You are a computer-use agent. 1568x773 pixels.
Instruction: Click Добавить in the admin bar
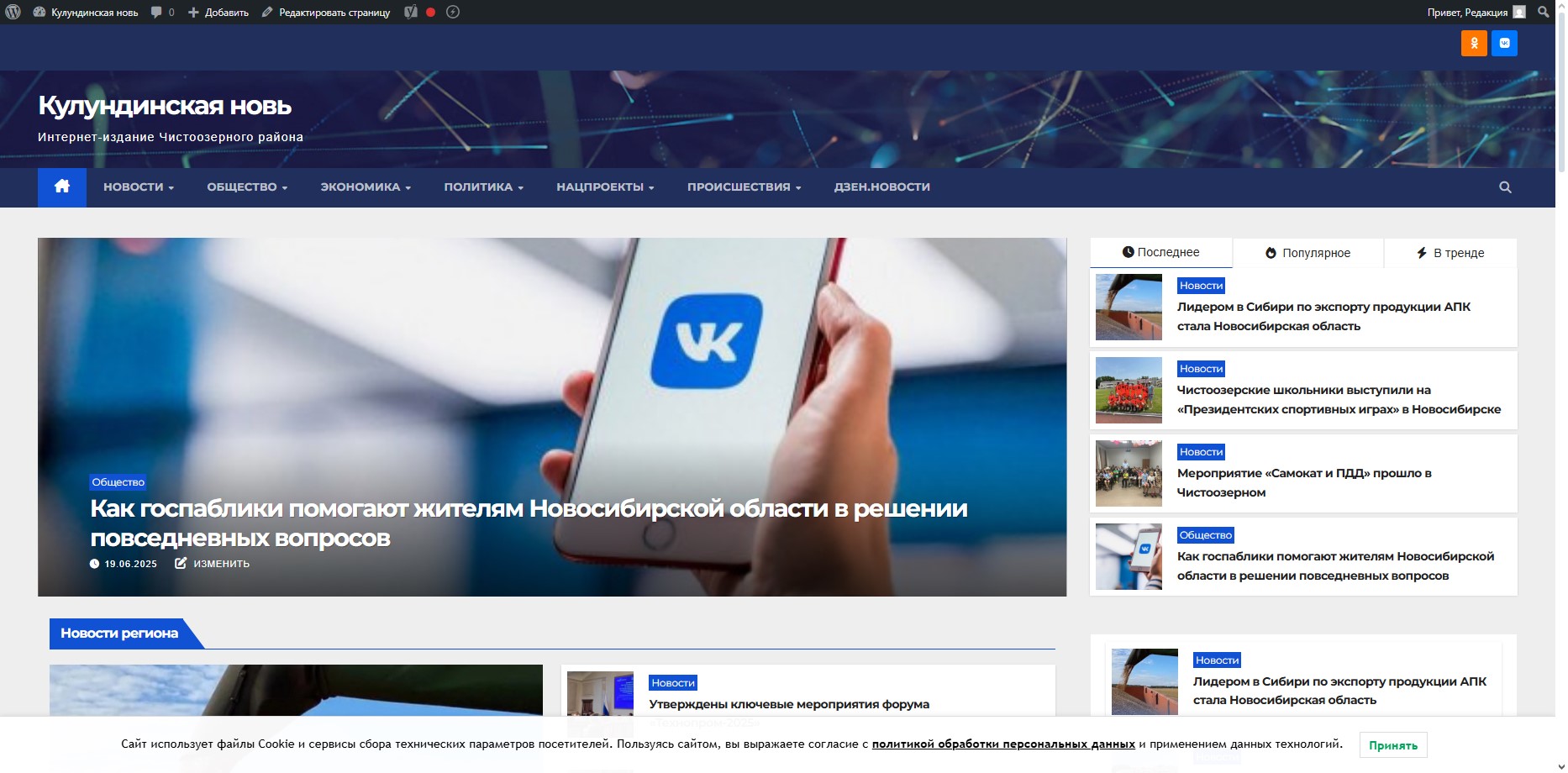[218, 12]
